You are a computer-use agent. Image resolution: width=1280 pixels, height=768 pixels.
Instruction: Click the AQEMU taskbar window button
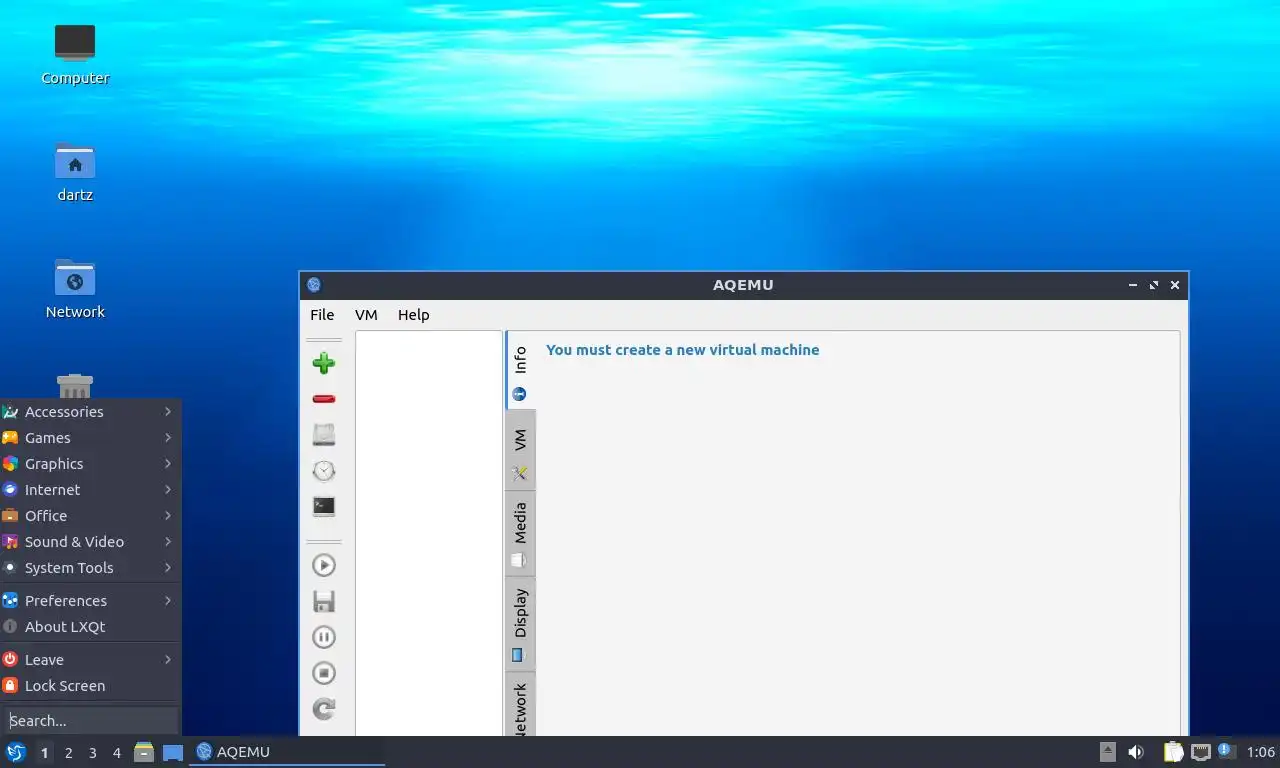[287, 752]
